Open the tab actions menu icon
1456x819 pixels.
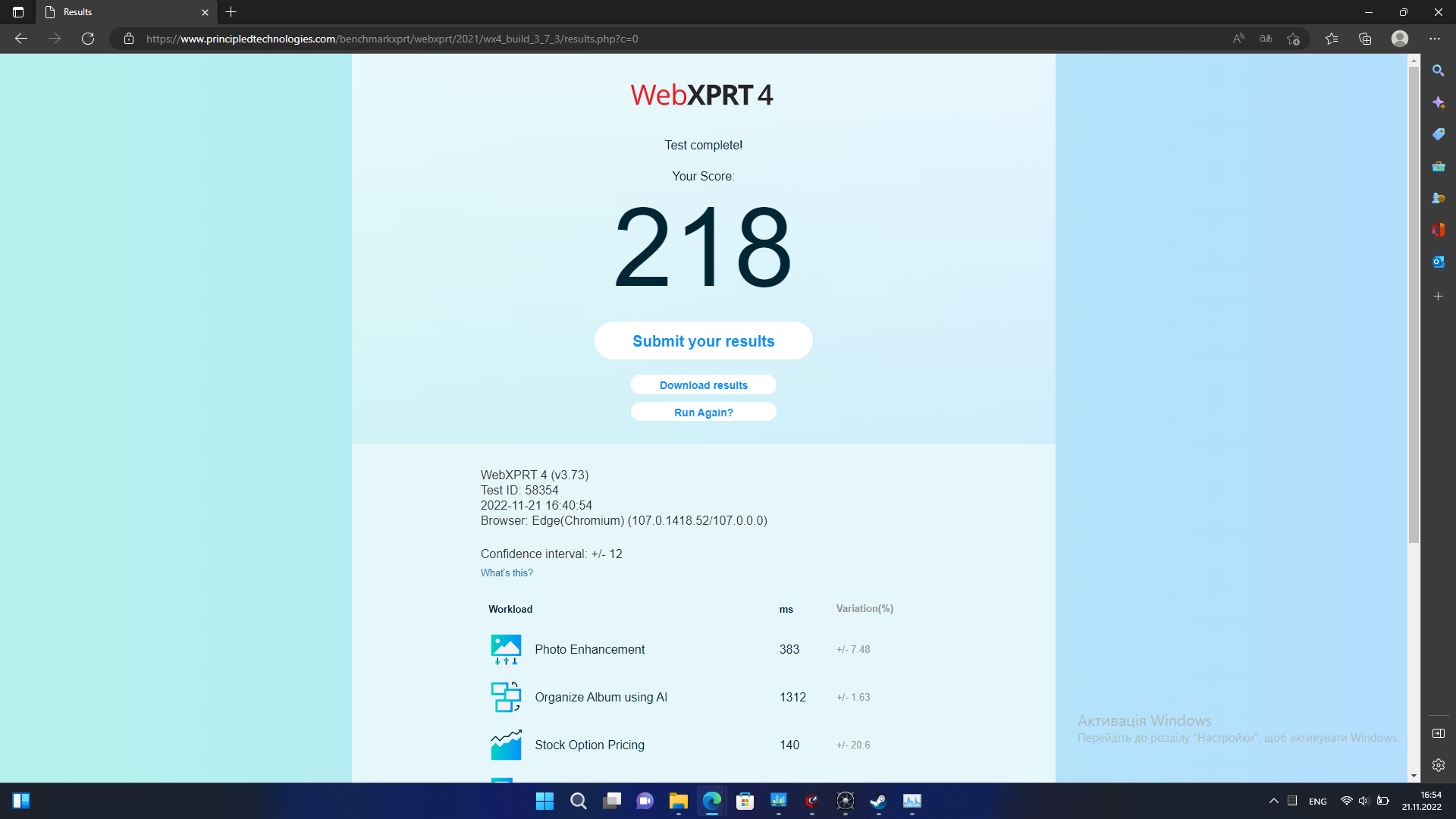pos(18,12)
